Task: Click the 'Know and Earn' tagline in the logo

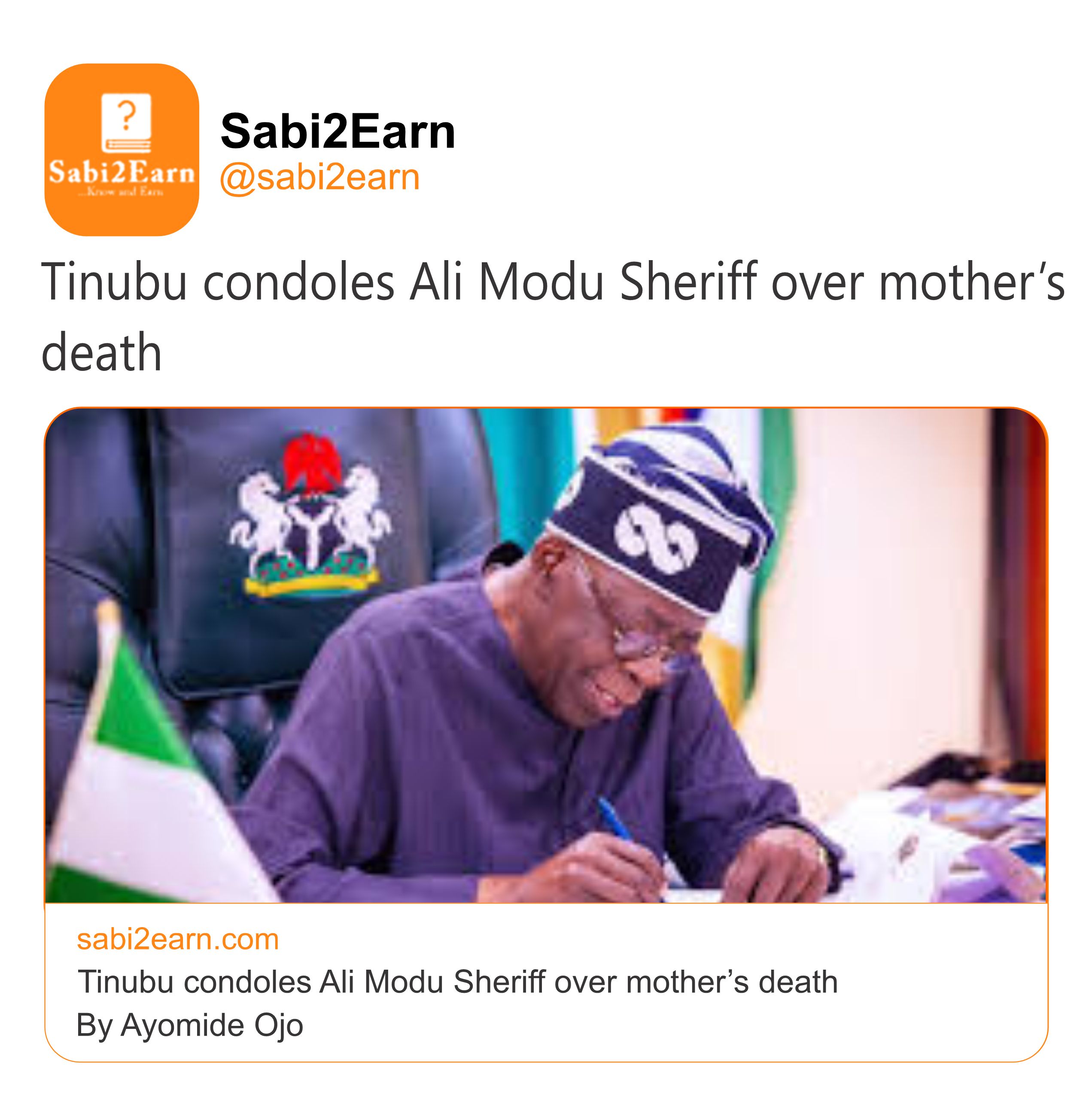Action: [x=121, y=192]
